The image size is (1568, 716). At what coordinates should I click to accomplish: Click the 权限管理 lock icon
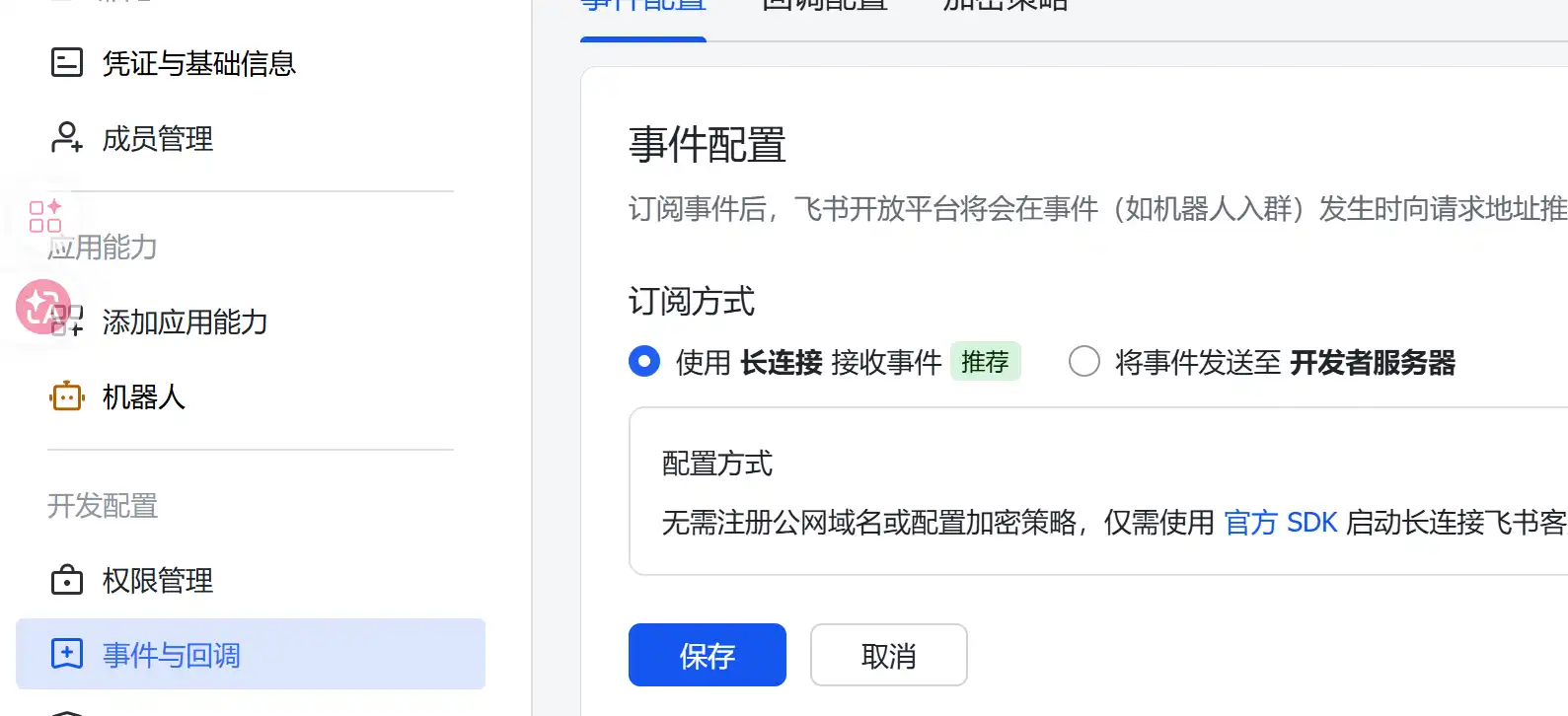coord(66,580)
